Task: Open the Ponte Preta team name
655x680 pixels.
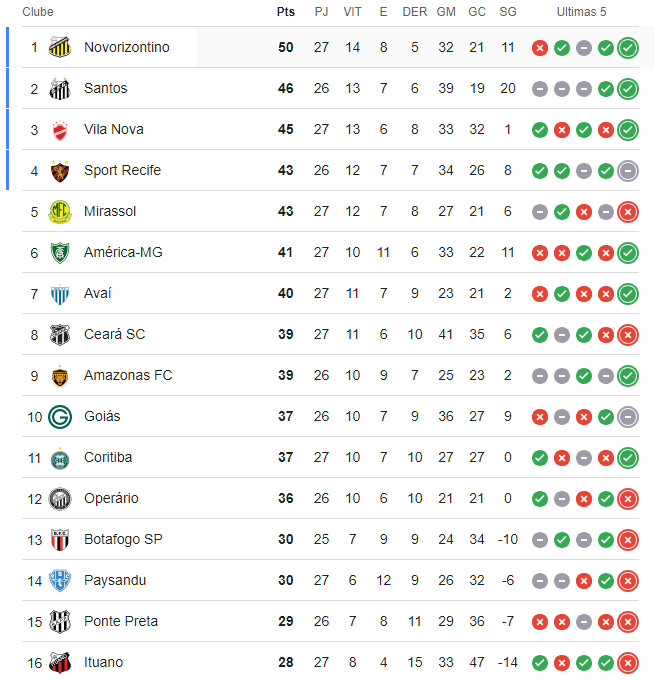Action: pyautogui.click(x=121, y=621)
